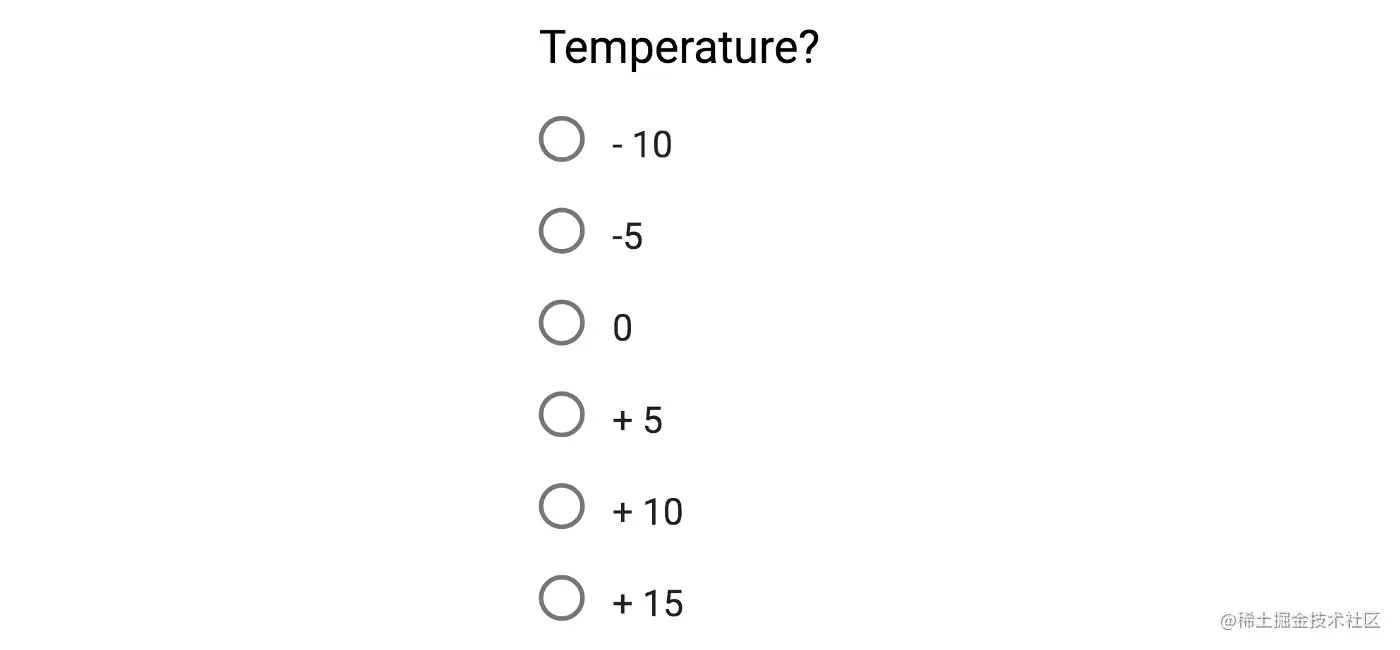Click the "+ 10" option label text
The image size is (1400, 650).
[647, 513]
